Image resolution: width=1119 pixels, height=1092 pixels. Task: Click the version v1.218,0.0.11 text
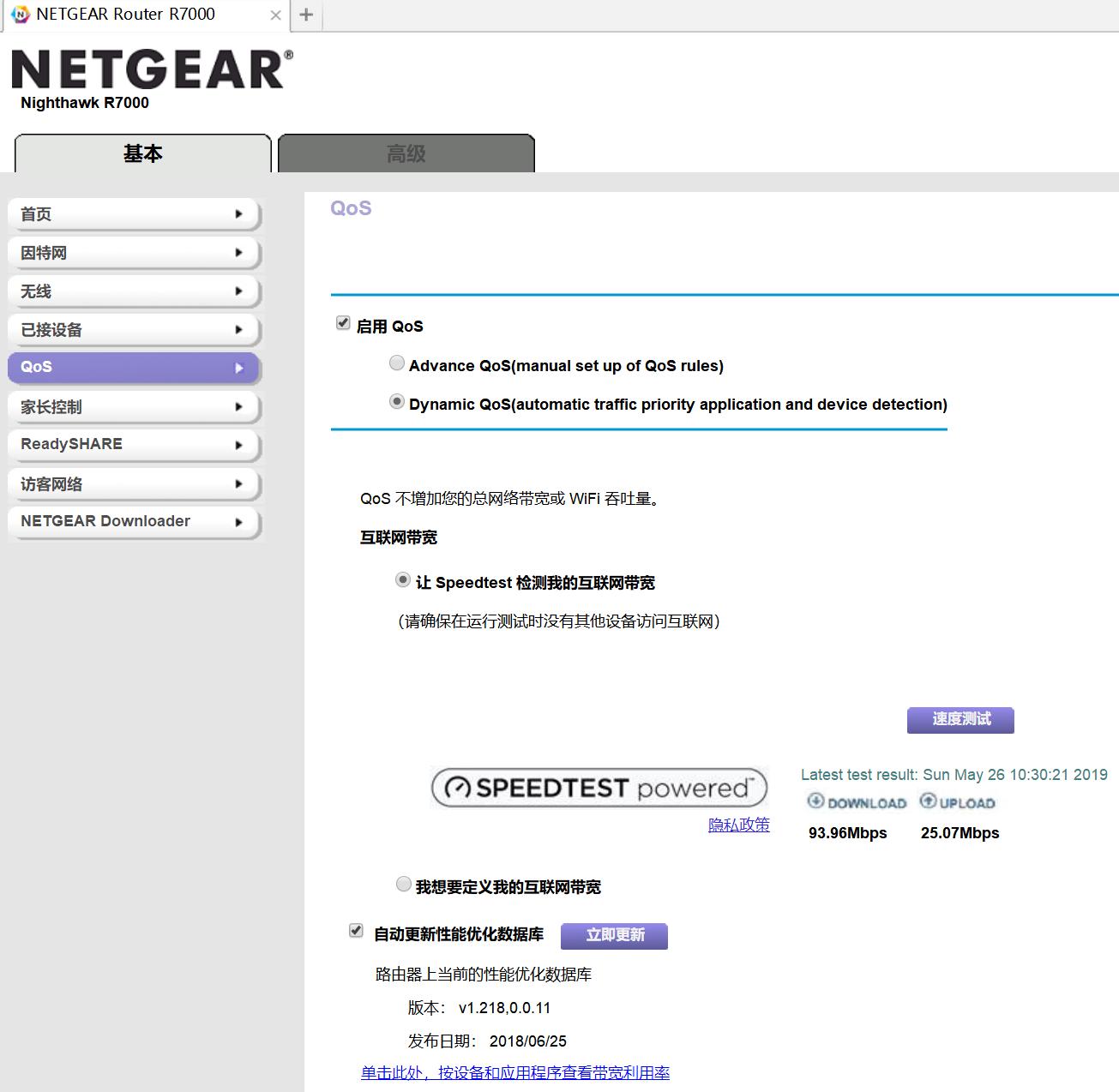point(505,1008)
